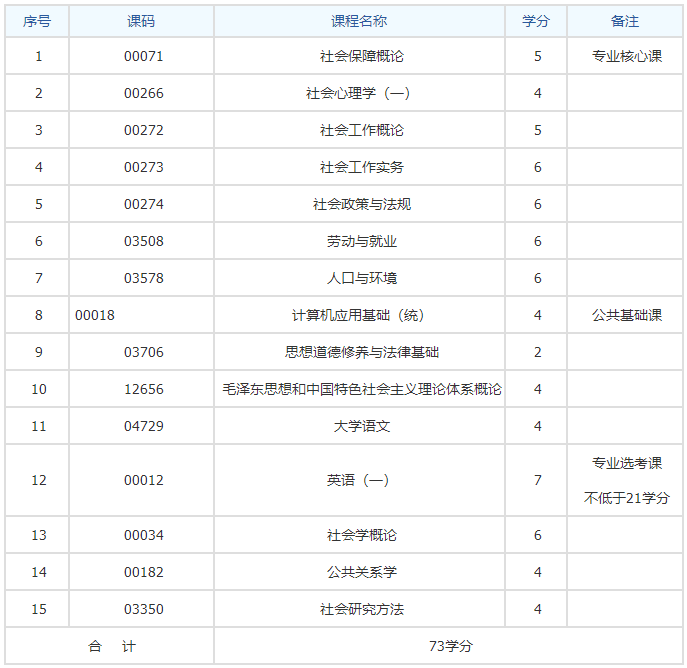
Task: Click course code 12656
Action: coord(143,389)
